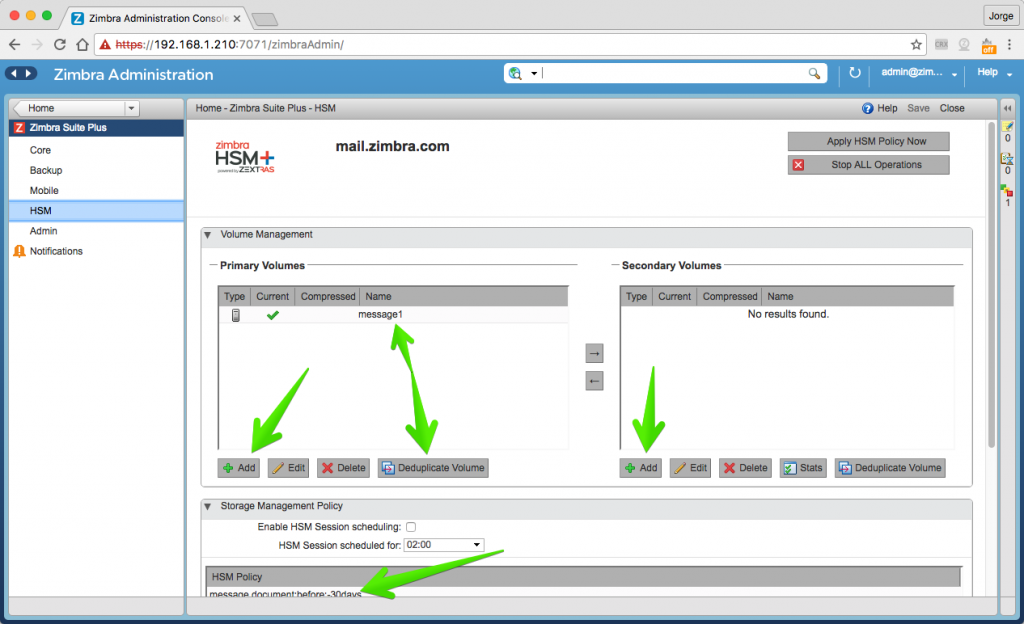
Task: Move volume to primary with left arrow
Action: 594,381
